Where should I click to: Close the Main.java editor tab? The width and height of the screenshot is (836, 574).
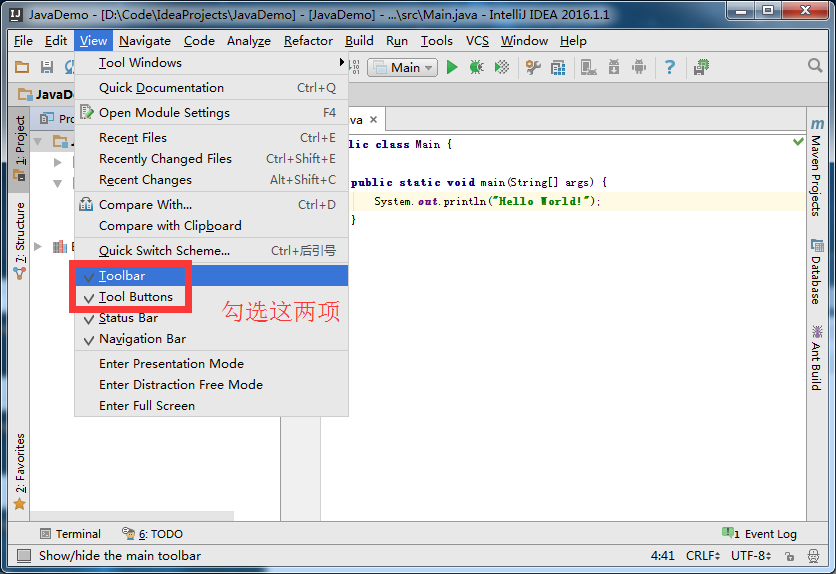tap(374, 120)
